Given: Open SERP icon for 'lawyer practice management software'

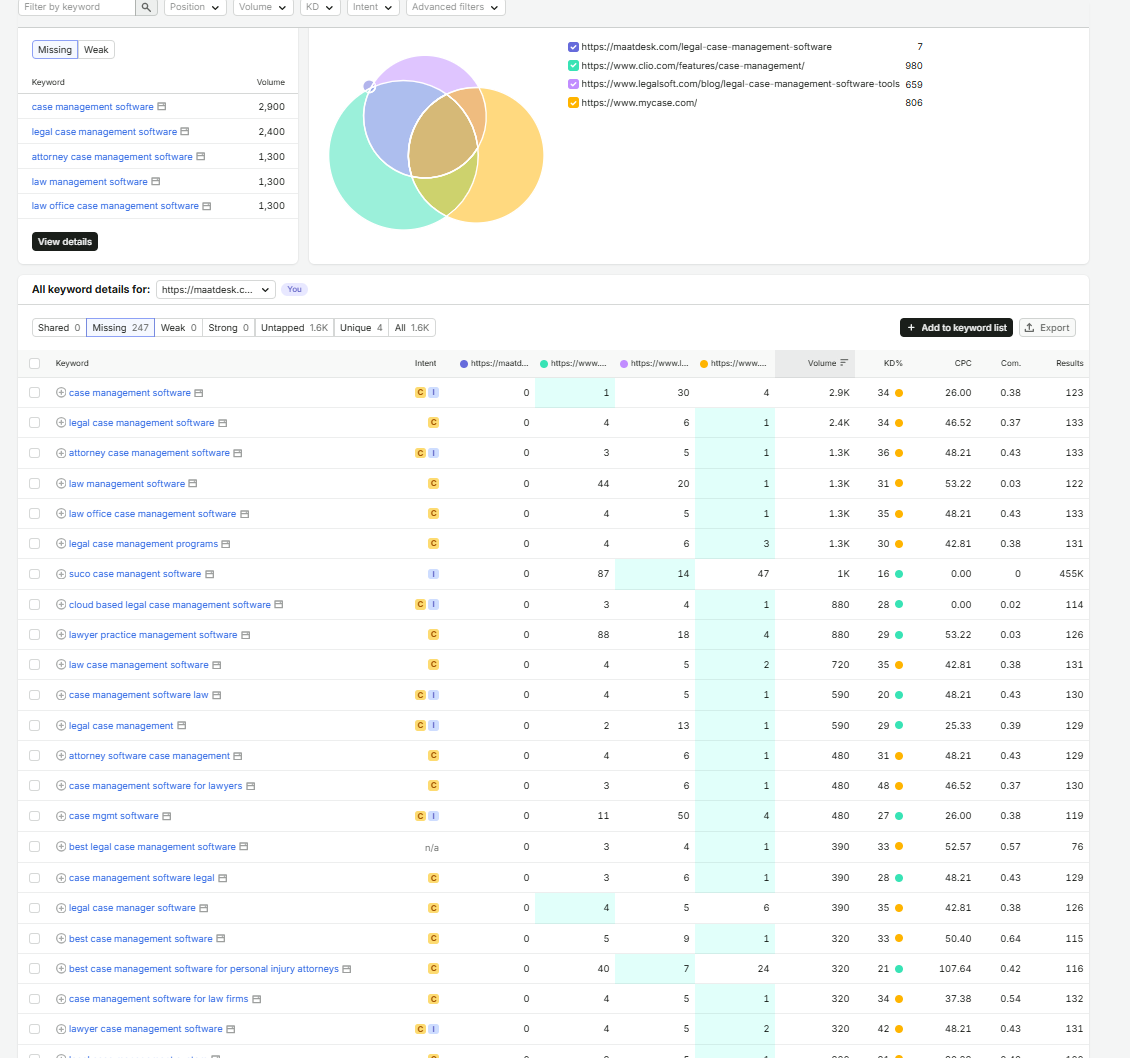Looking at the screenshot, I should point(246,635).
